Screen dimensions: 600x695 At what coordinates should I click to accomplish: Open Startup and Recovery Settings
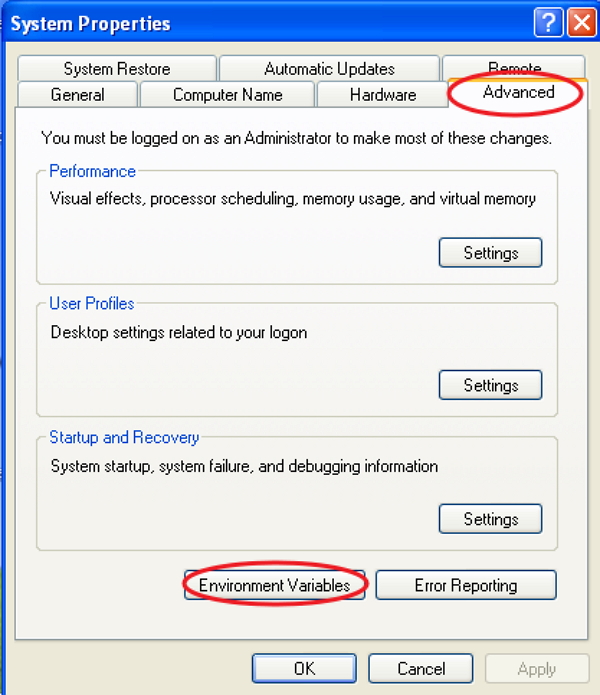coord(490,519)
